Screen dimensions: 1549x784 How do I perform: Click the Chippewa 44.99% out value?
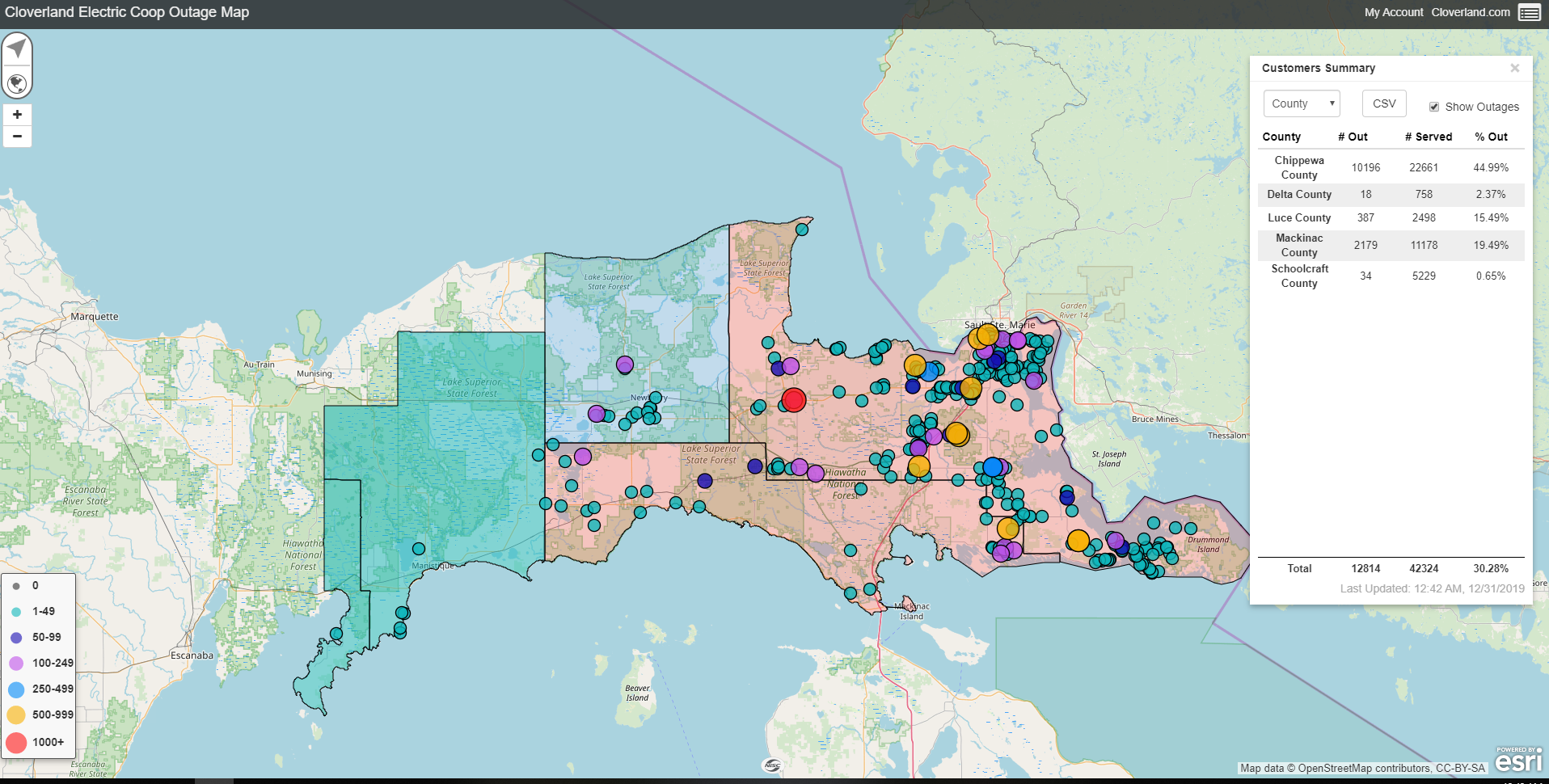click(1491, 167)
